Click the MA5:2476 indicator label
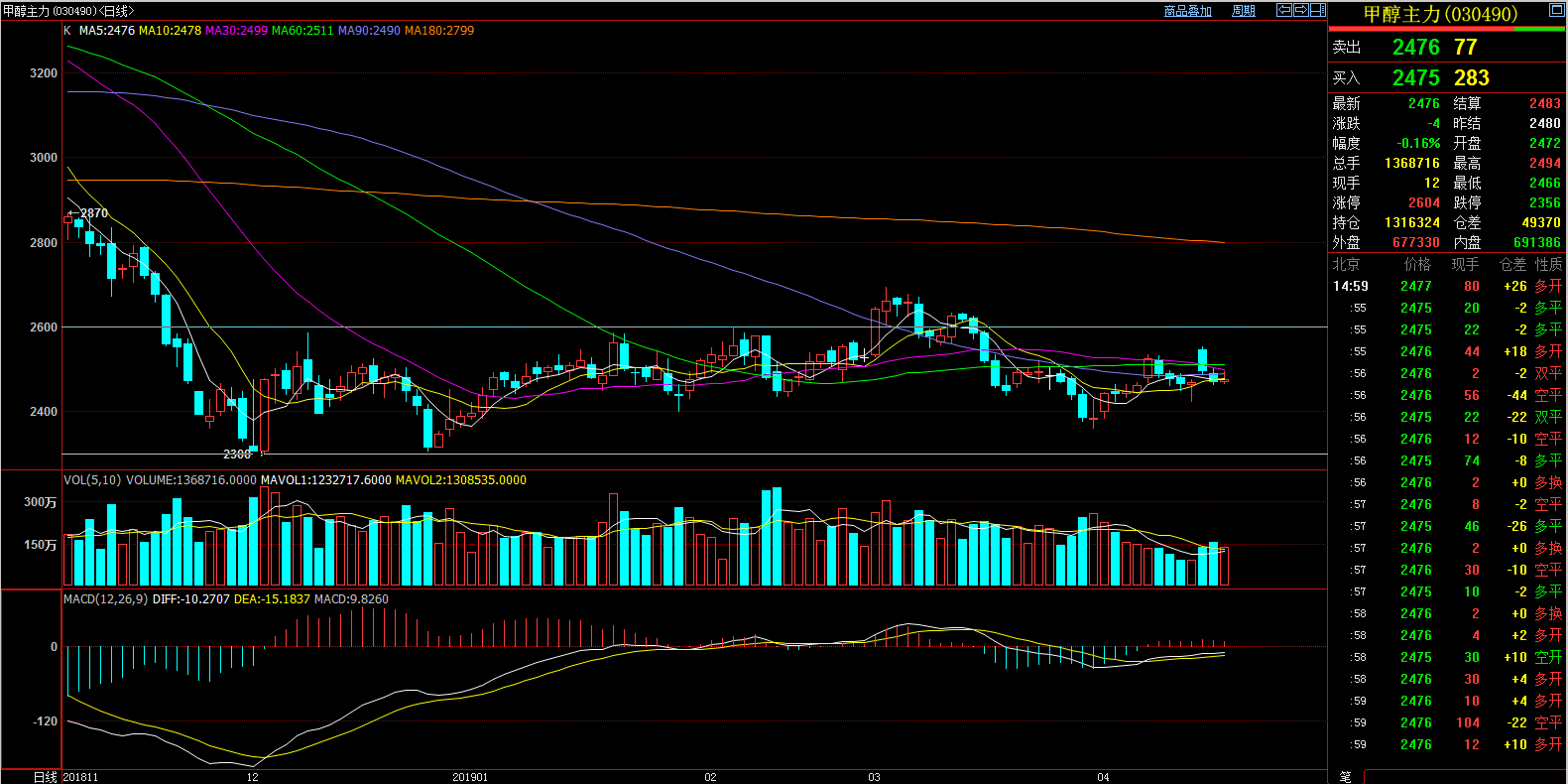 click(x=106, y=31)
